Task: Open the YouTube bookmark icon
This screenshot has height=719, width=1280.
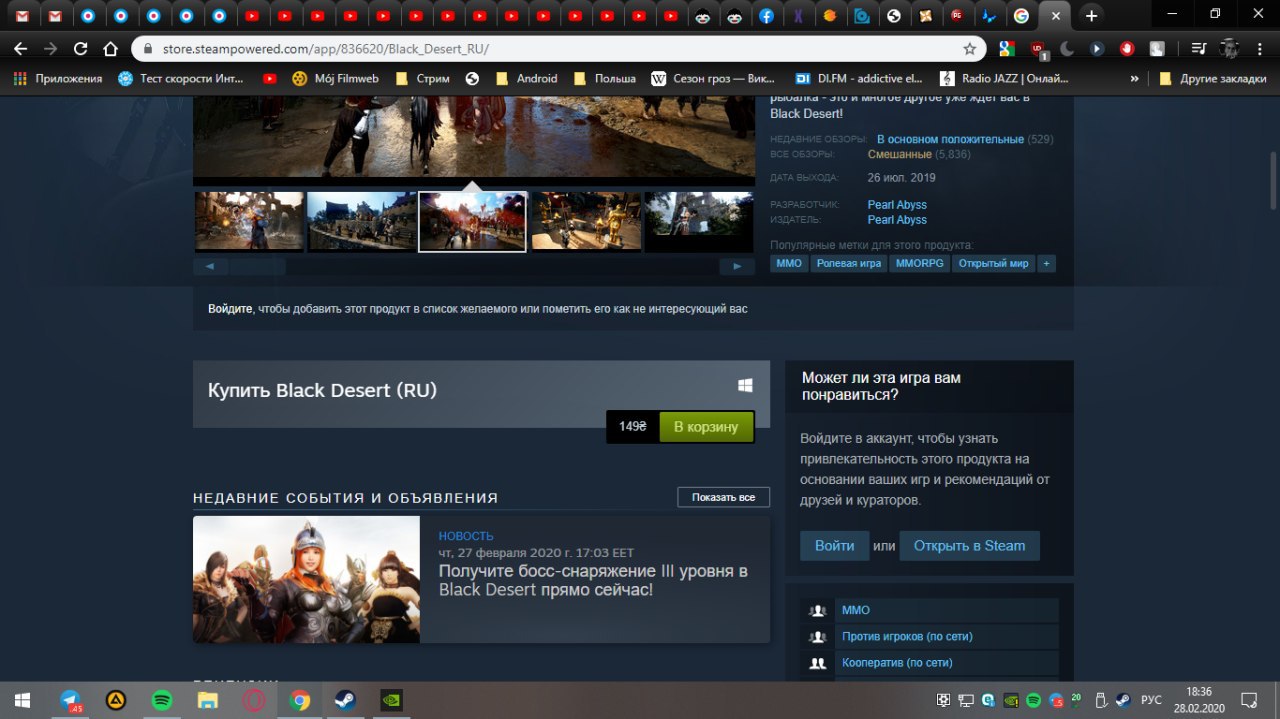Action: click(x=269, y=78)
